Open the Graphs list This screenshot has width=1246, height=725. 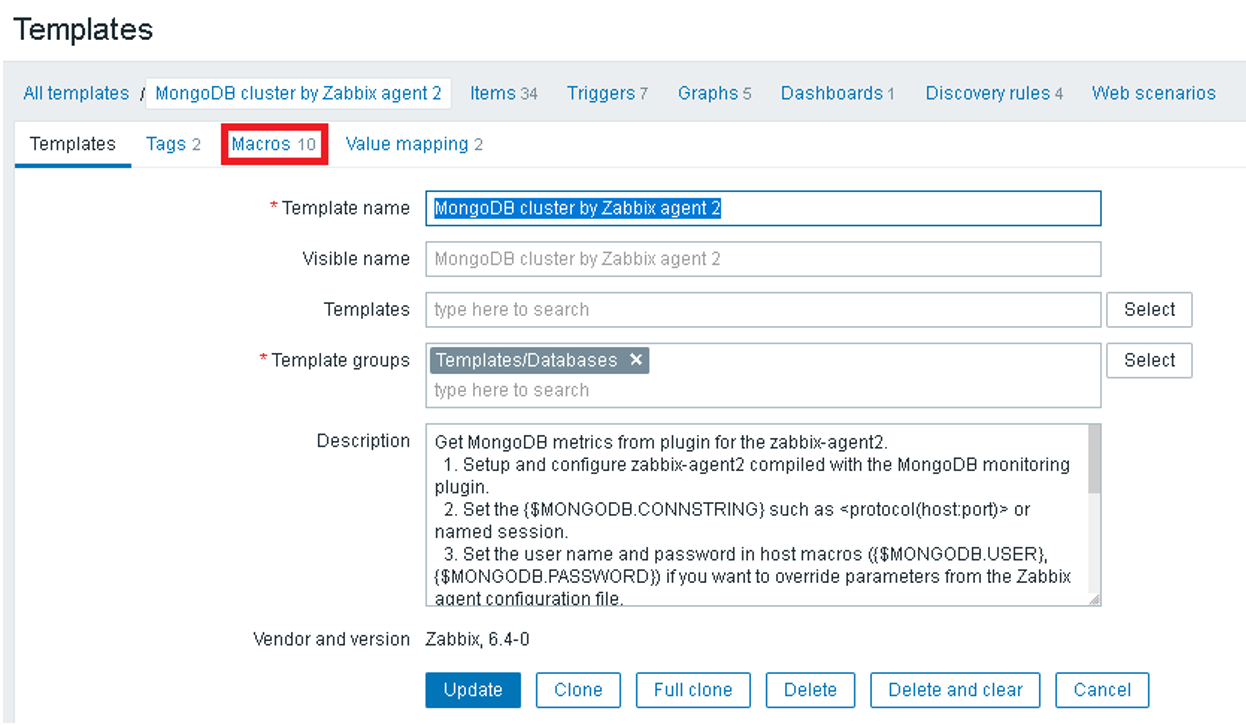tap(714, 93)
